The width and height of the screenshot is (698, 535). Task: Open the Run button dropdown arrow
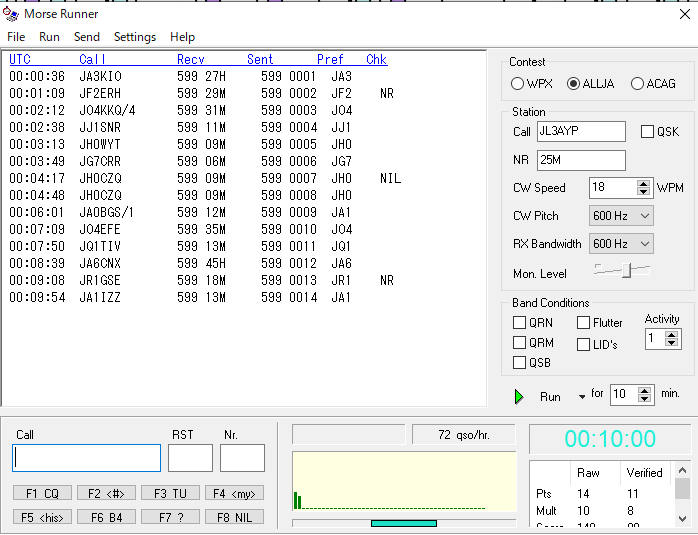coord(581,397)
